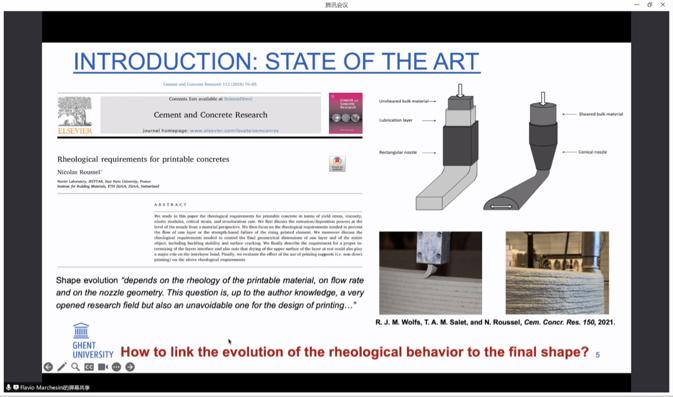Click the conical nozzle printing photo
The image size is (673, 397).
[557, 273]
